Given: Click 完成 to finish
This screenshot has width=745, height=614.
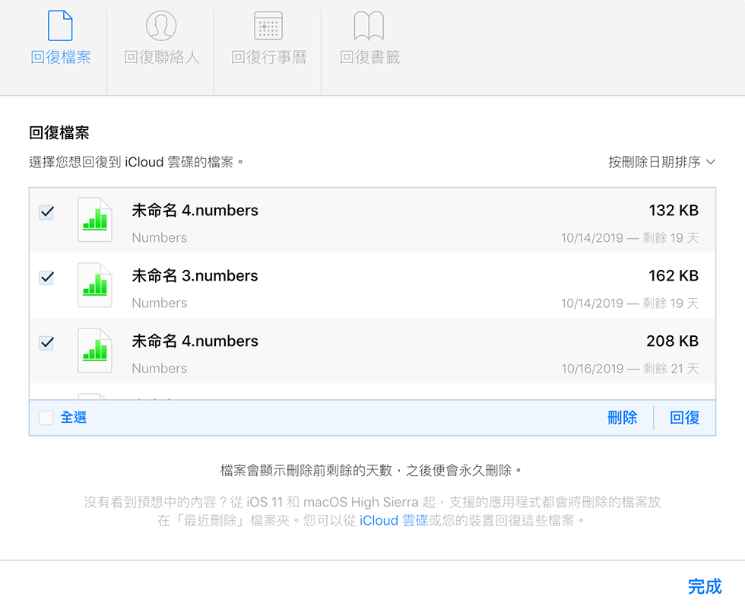Looking at the screenshot, I should (704, 586).
